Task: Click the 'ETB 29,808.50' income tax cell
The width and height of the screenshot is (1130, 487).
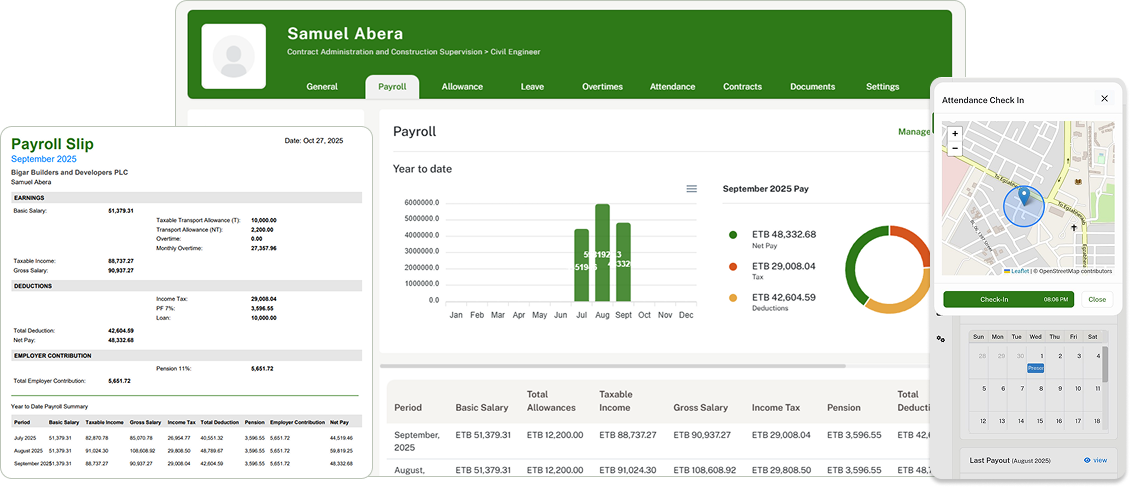Action: [780, 470]
